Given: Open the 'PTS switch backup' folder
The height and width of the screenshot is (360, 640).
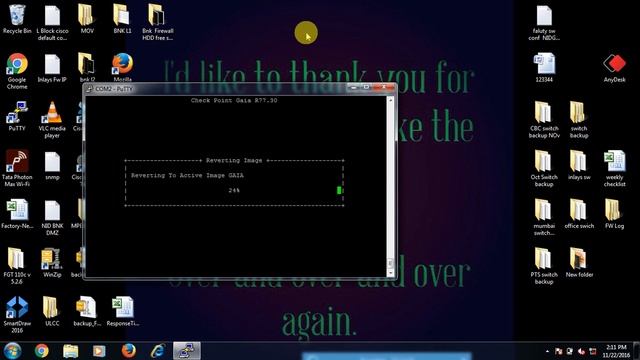Looking at the screenshot, I should click(544, 266).
